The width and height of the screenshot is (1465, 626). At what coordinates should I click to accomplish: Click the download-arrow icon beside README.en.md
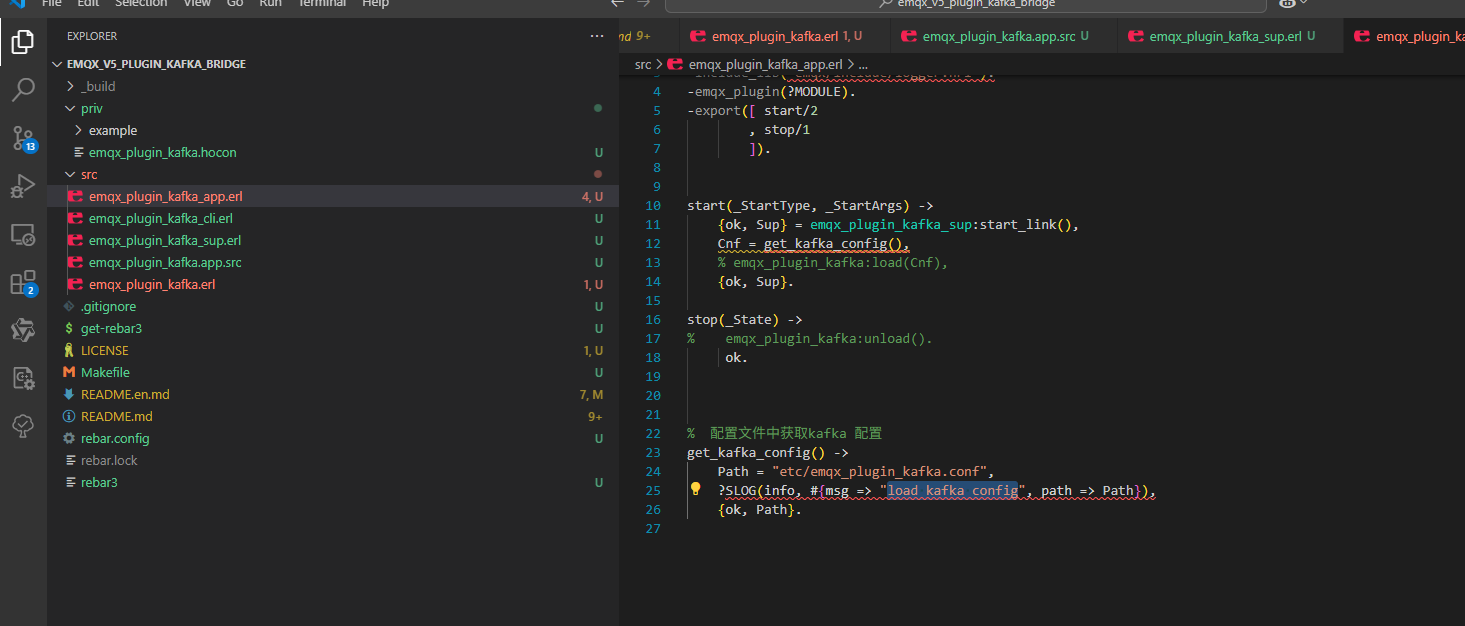pos(68,394)
